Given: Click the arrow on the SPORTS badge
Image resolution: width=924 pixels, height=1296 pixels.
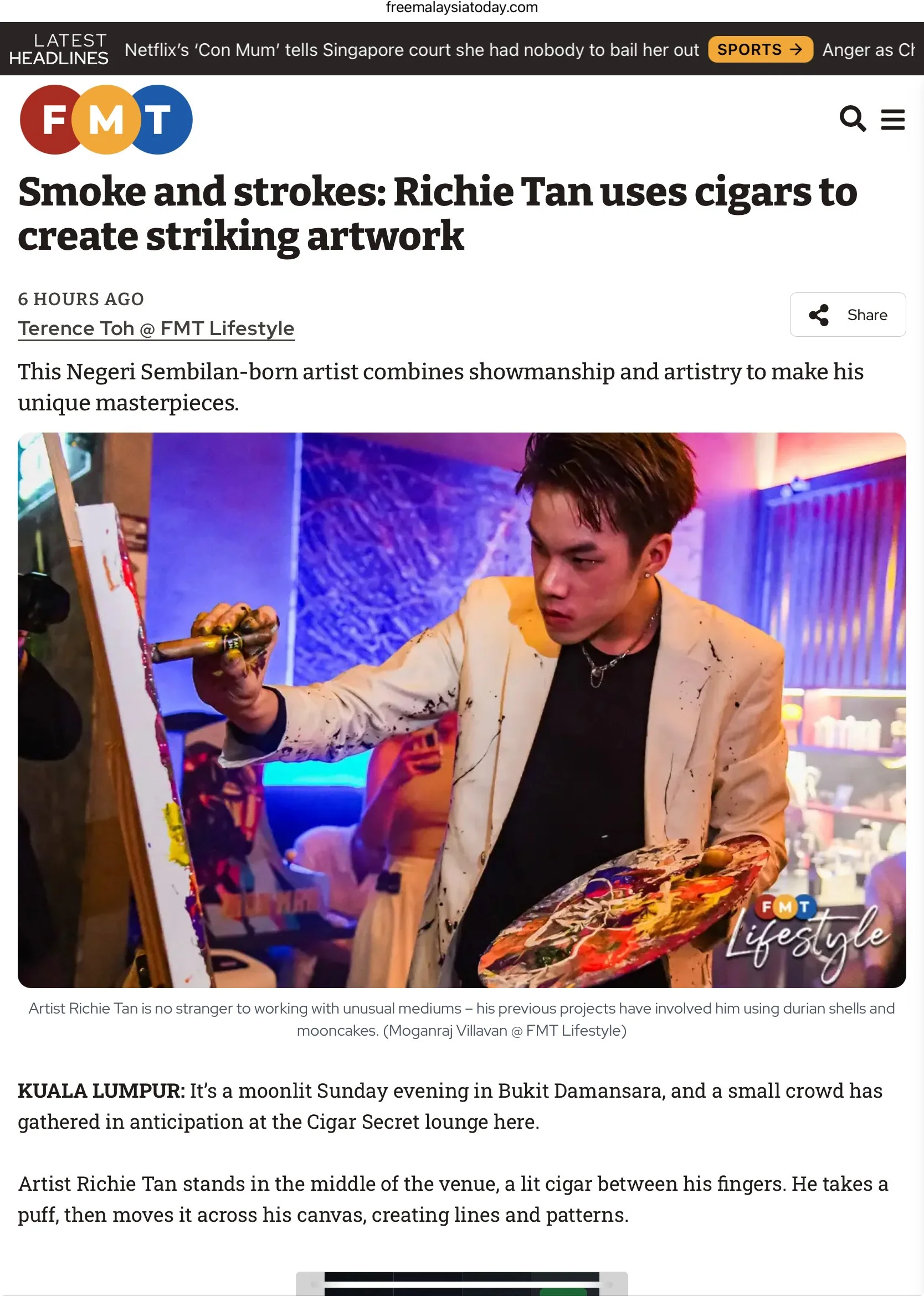Looking at the screenshot, I should coord(795,49).
